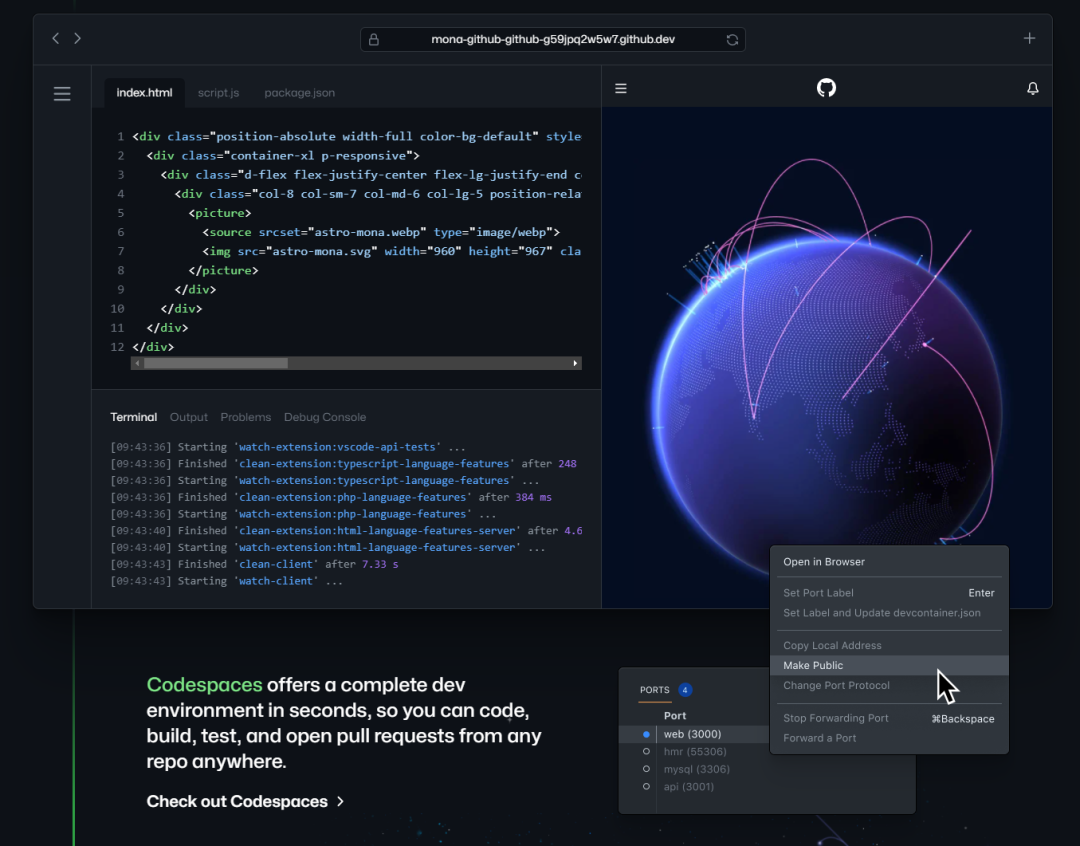Switch to the script.js tab

(x=218, y=92)
